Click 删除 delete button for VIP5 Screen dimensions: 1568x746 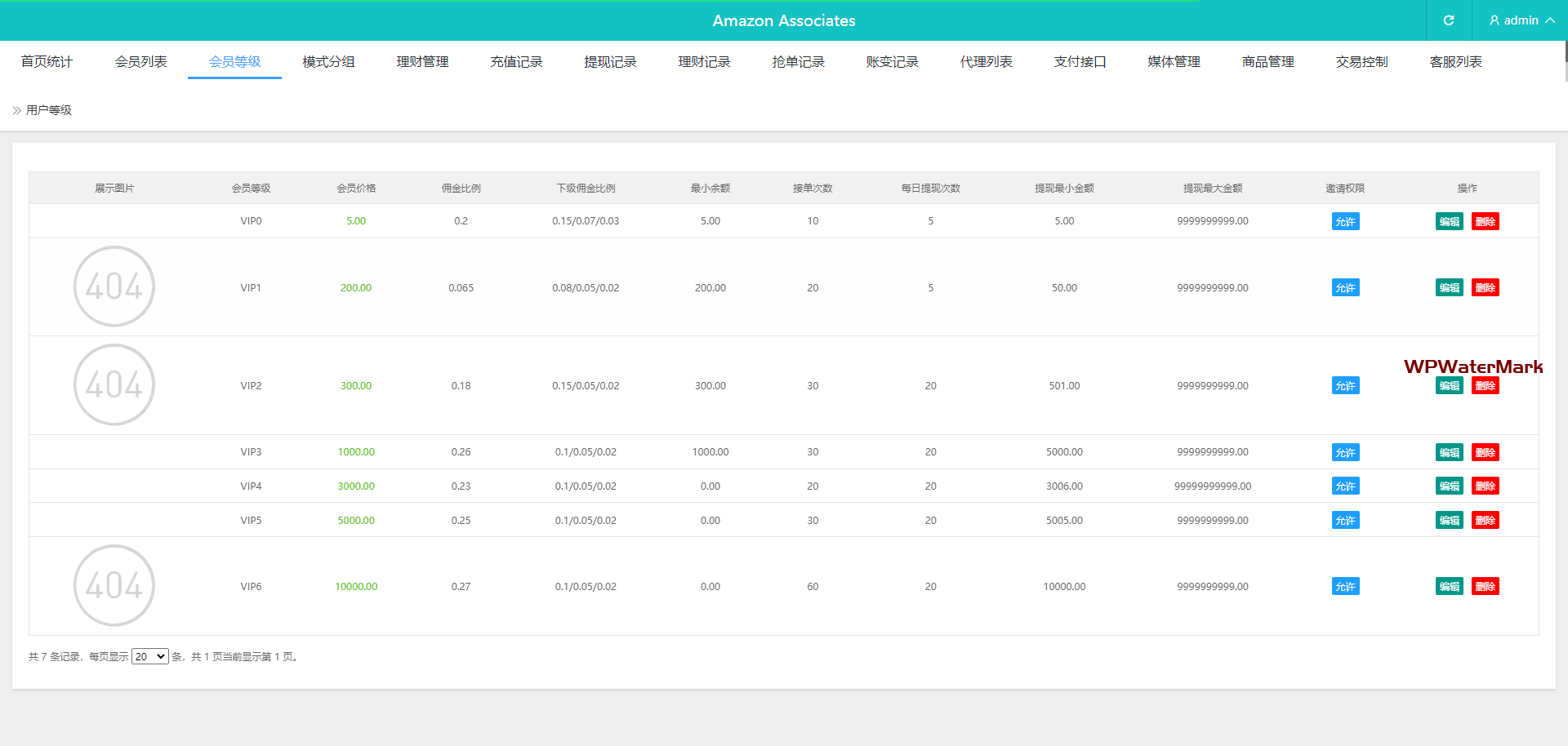point(1485,520)
